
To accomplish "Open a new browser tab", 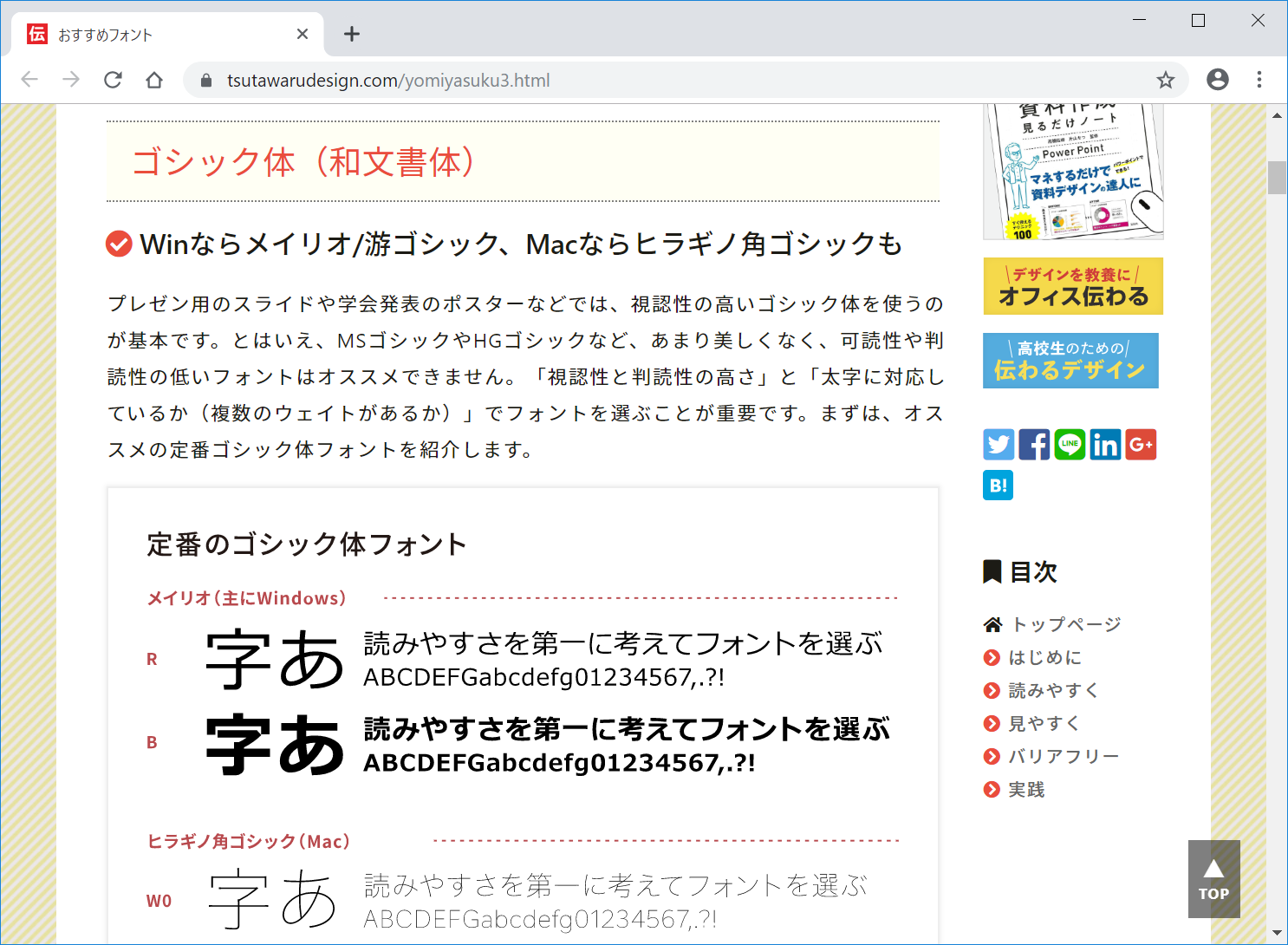I will click(x=351, y=34).
